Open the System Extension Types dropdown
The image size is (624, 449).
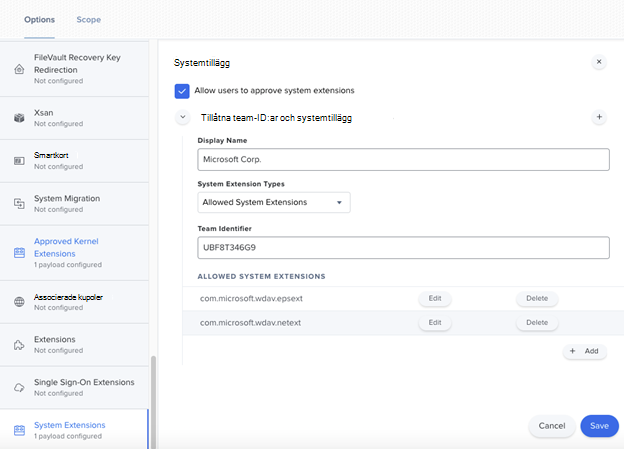[x=274, y=202]
